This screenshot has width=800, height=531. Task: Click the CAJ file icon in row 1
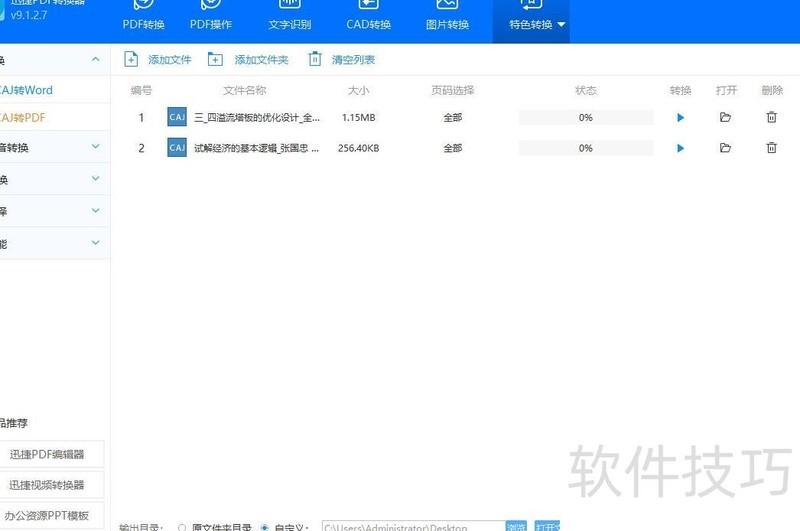pos(177,117)
